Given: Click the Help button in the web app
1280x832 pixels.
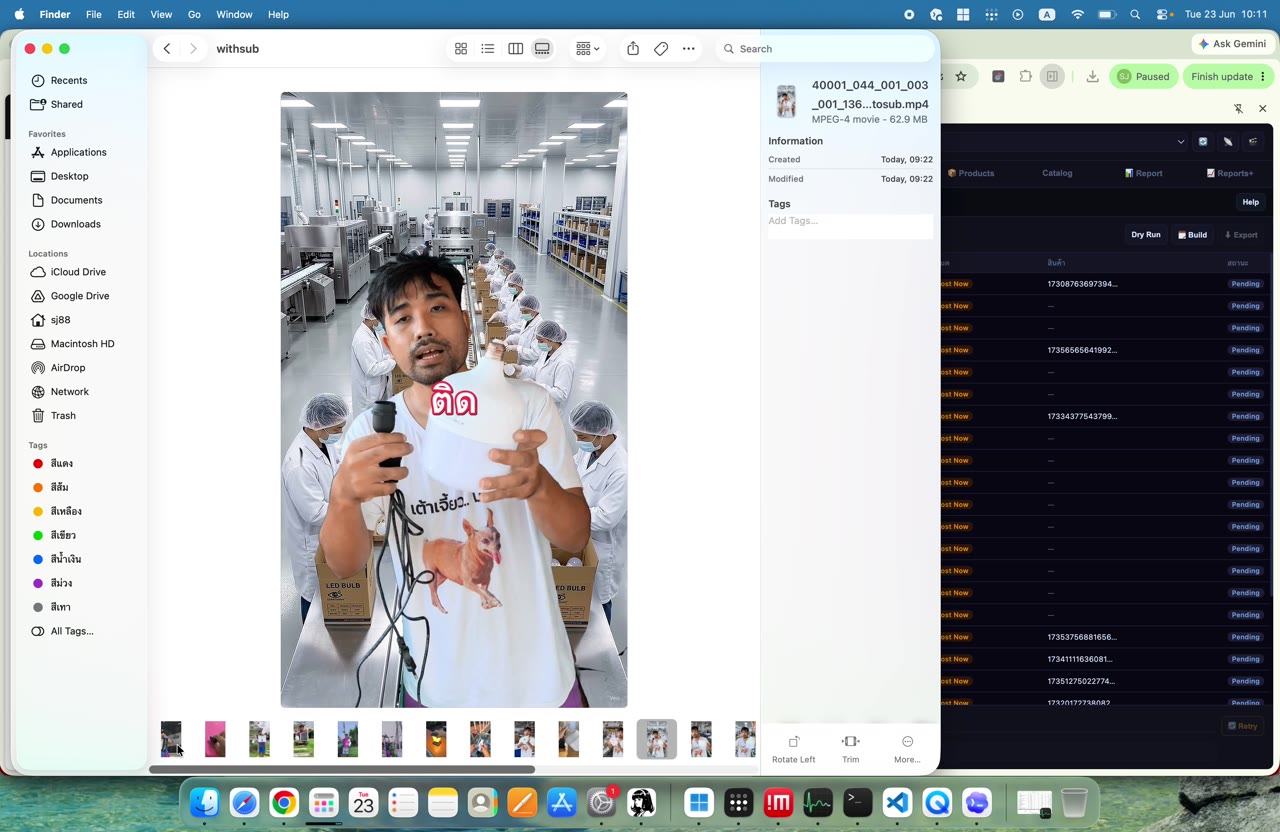Looking at the screenshot, I should pyautogui.click(x=1250, y=202).
